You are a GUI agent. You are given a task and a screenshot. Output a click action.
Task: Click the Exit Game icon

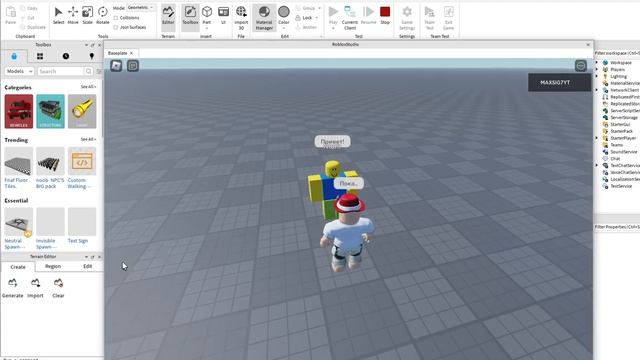click(x=449, y=18)
